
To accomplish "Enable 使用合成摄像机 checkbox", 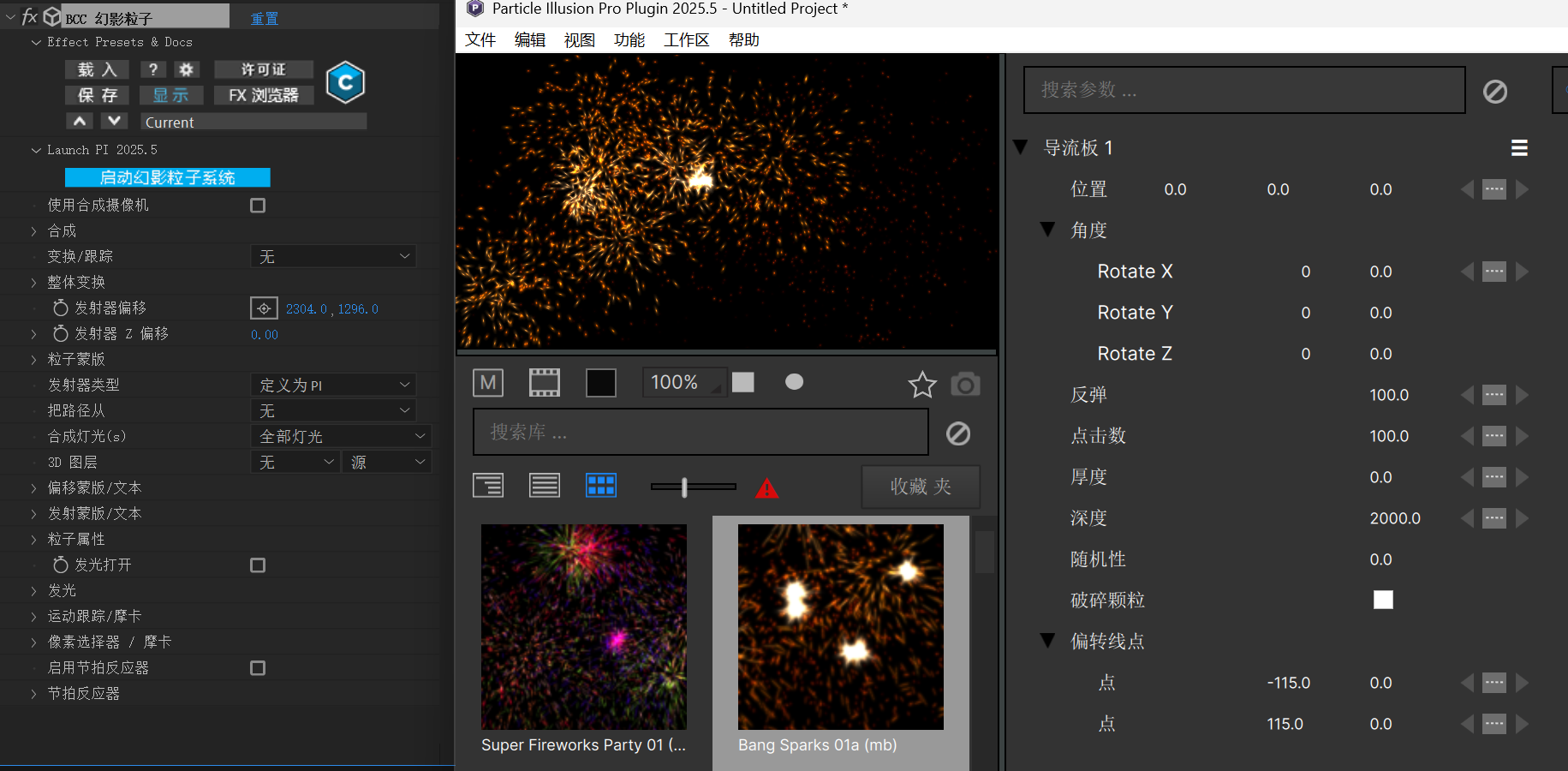I will pos(258,206).
